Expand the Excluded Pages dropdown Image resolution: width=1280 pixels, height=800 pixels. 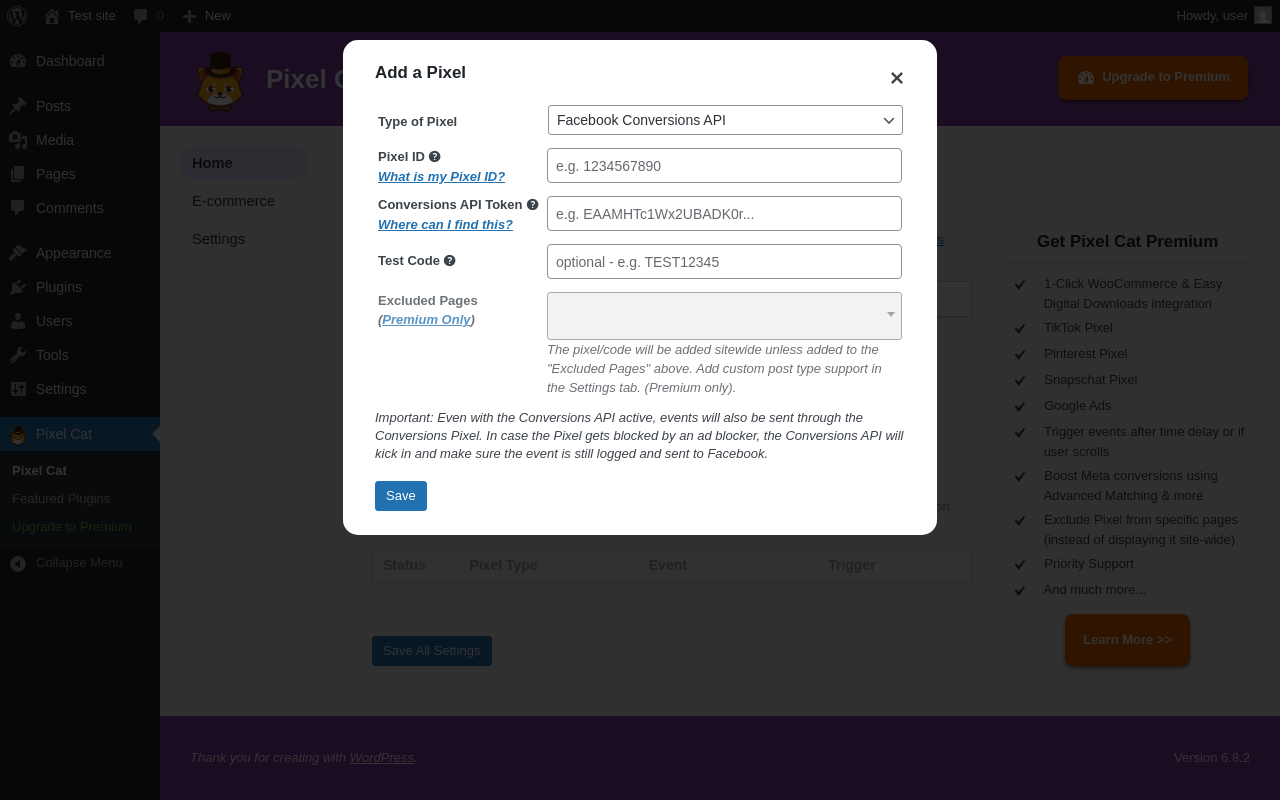pos(724,316)
